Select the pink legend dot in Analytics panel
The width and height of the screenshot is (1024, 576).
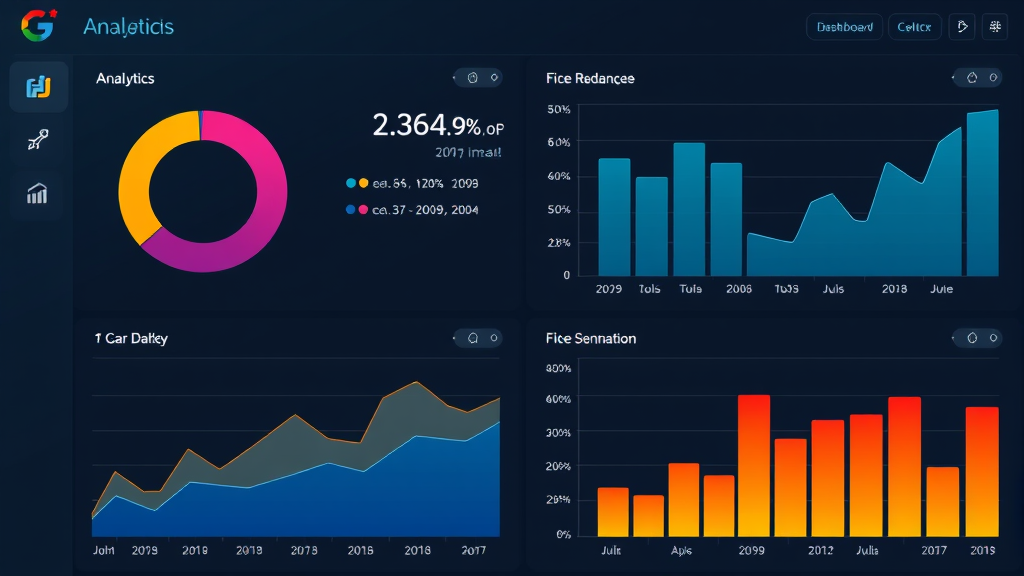point(362,210)
